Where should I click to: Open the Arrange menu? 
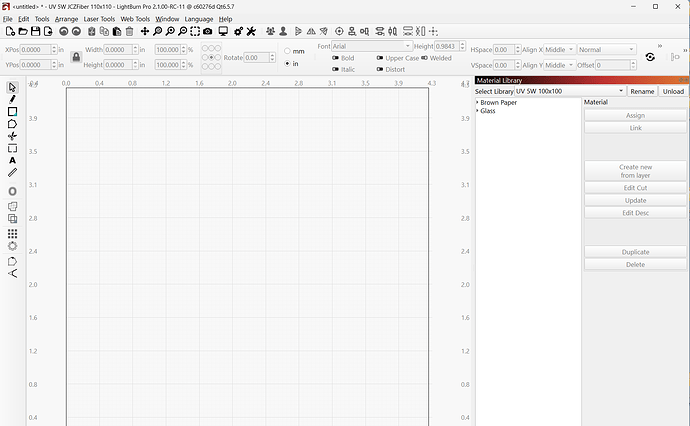tap(66, 19)
